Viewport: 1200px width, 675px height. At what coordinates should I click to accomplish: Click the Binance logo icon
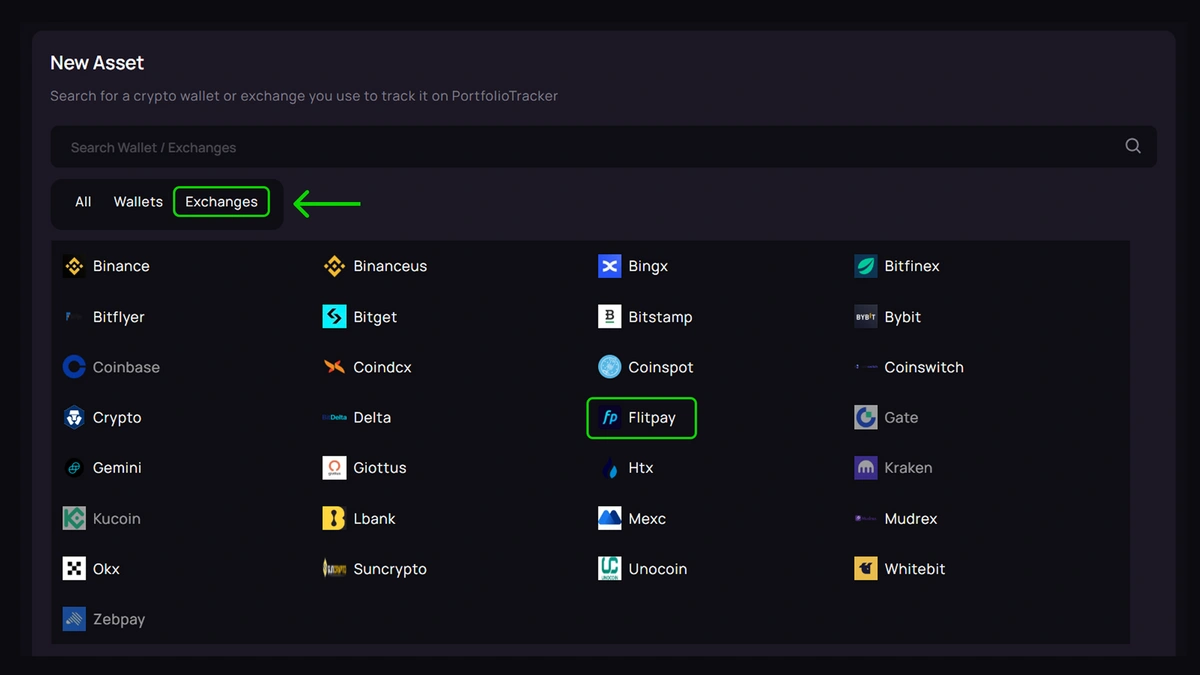coord(74,266)
